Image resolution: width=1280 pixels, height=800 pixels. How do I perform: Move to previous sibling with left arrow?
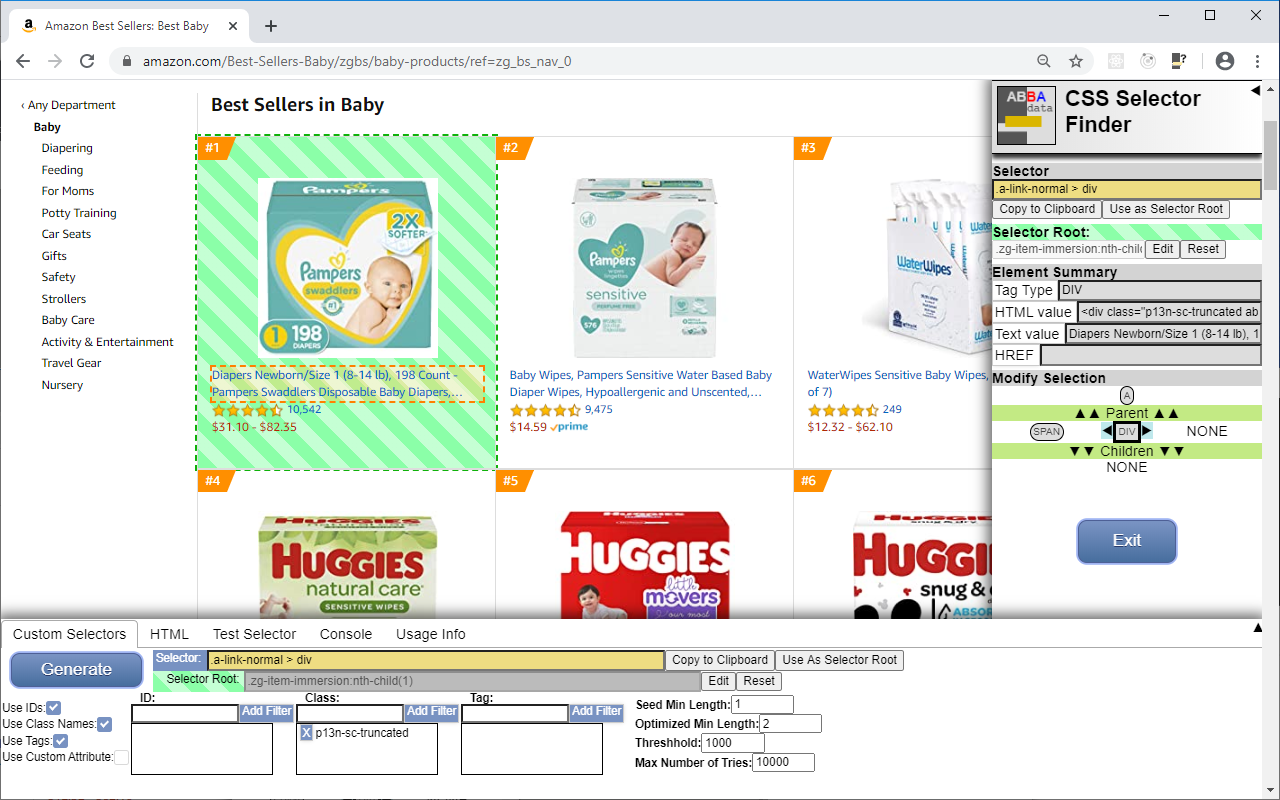coord(1107,431)
